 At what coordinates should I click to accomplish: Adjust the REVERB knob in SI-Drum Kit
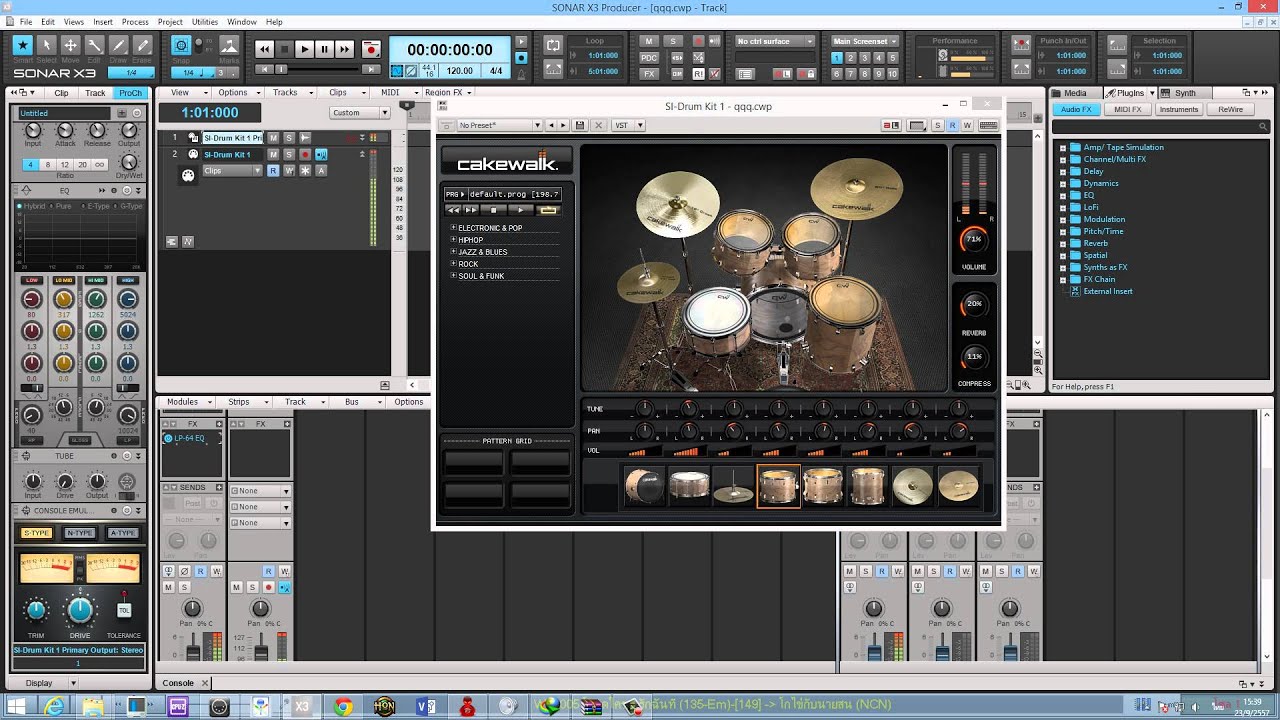[973, 304]
